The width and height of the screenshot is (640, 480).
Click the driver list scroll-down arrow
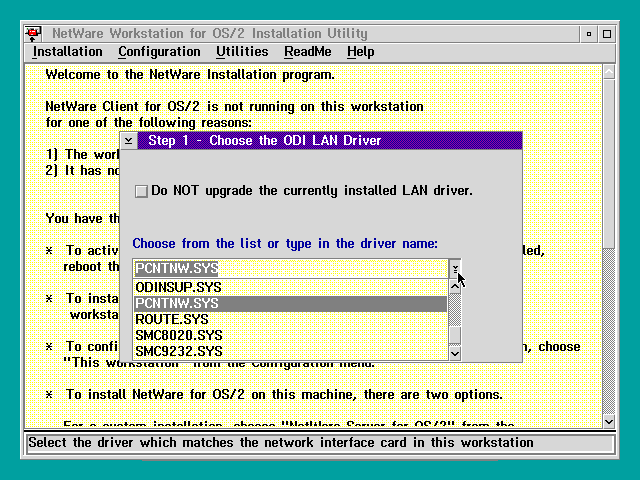click(455, 352)
